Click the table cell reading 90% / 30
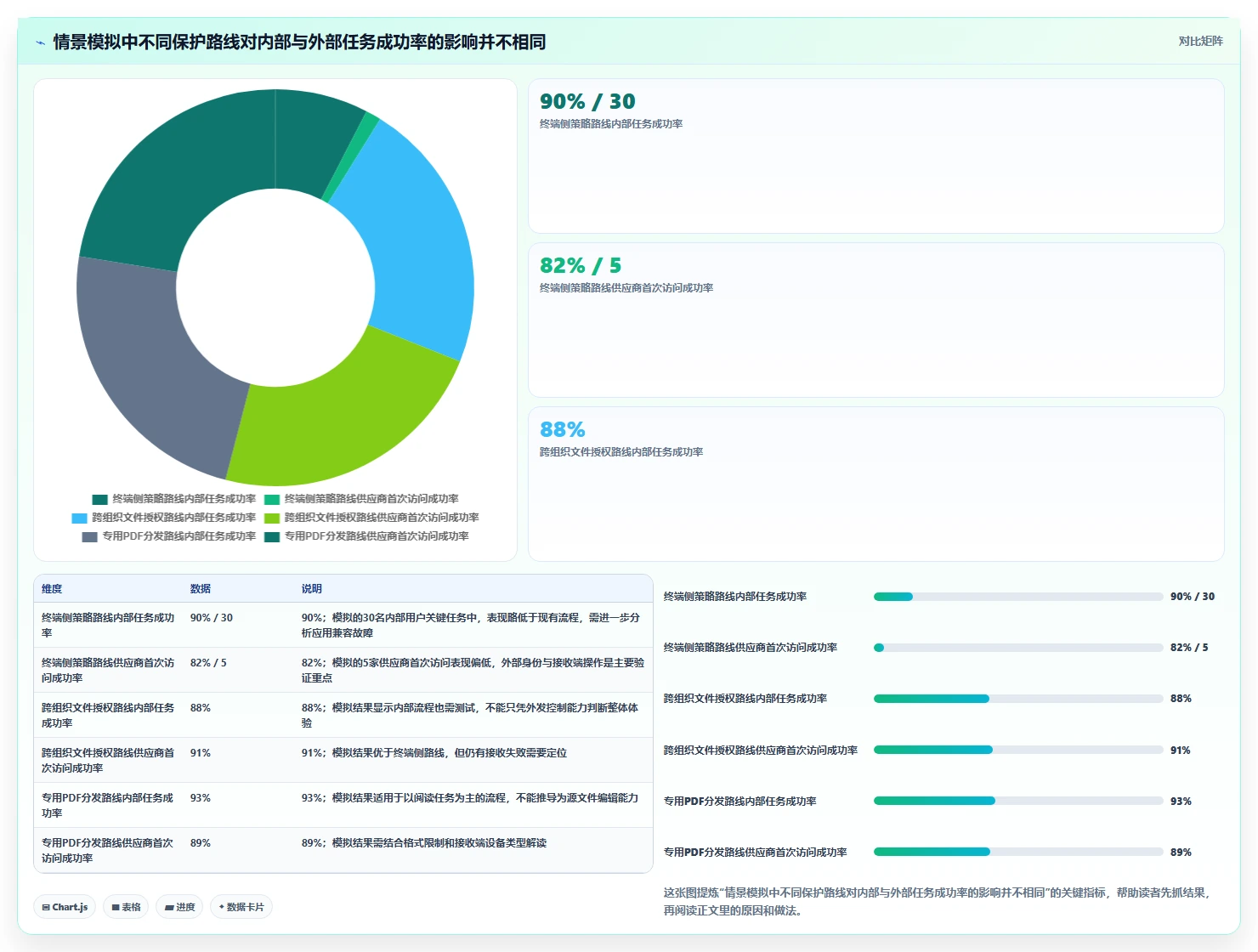 tap(212, 618)
